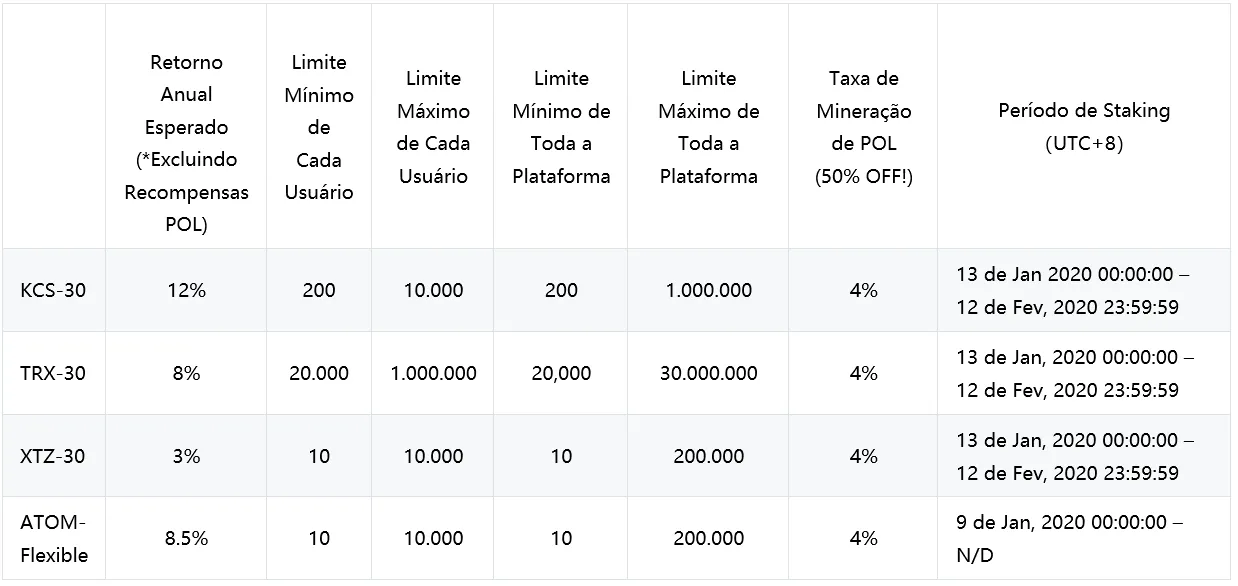Select the 3% return cell for XTZ-30
Screen dimensions: 1238x586
click(x=186, y=456)
